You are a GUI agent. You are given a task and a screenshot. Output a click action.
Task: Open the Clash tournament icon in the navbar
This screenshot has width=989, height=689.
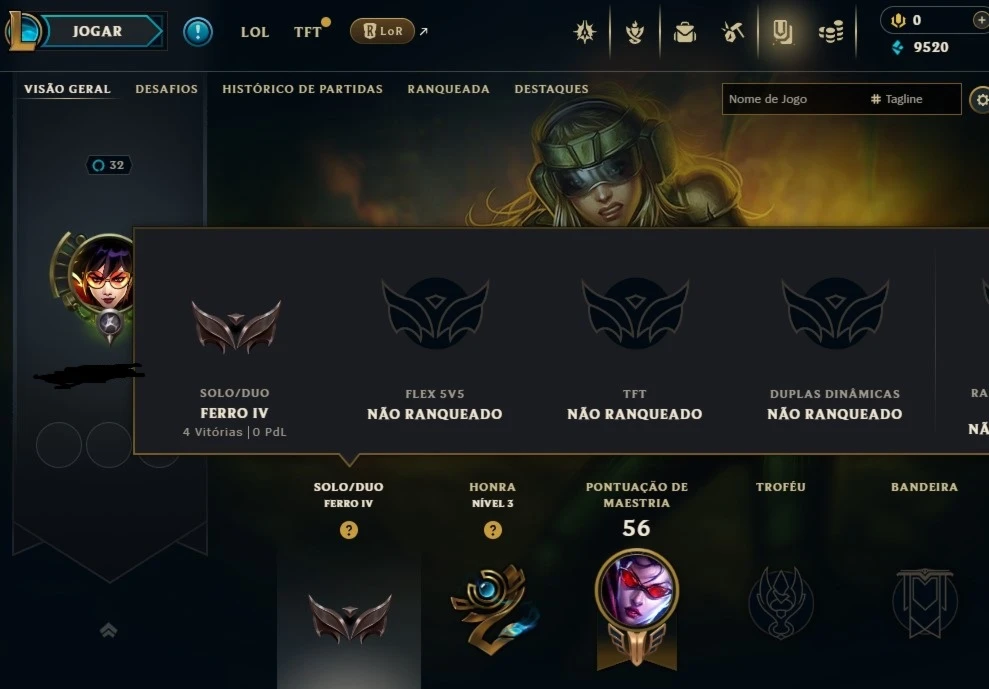635,32
